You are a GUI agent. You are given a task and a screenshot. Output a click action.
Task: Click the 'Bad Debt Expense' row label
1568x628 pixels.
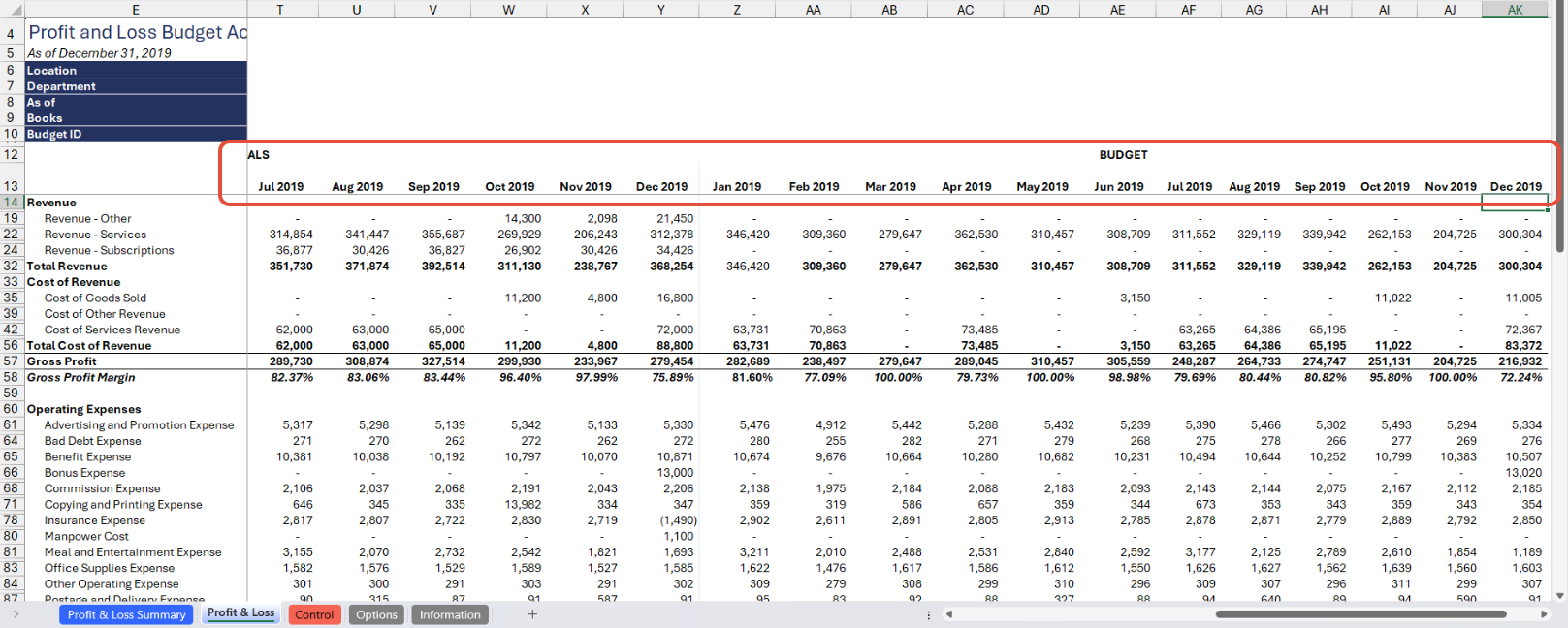point(92,441)
